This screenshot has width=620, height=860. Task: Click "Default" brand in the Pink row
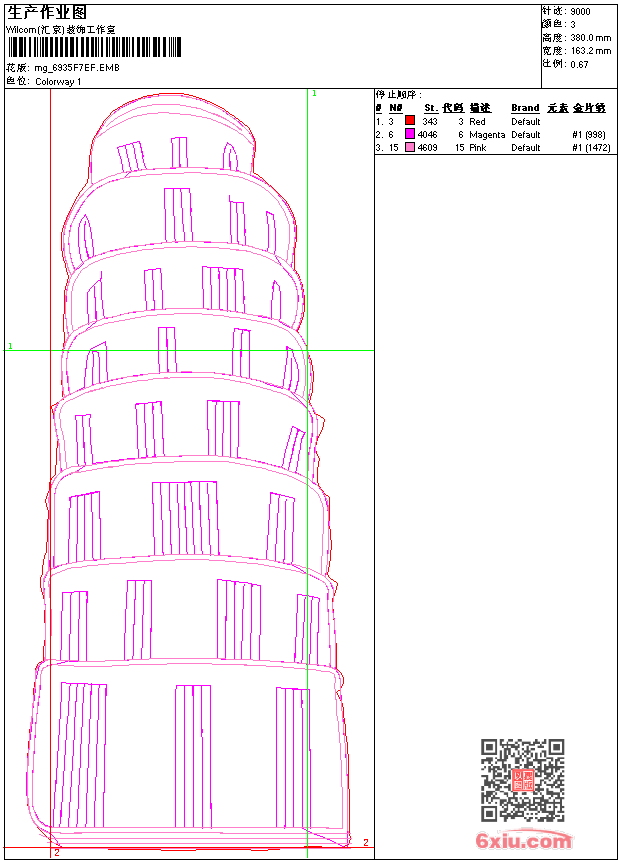(526, 148)
